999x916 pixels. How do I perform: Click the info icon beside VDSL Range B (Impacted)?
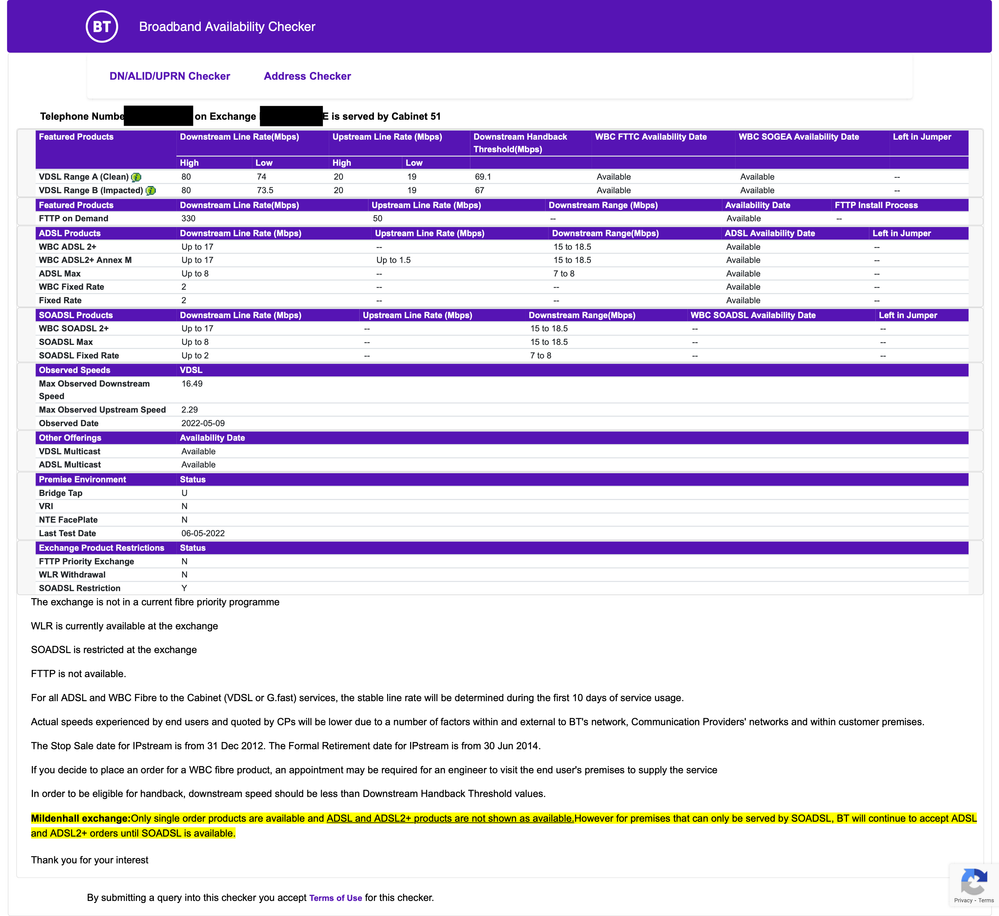point(151,190)
